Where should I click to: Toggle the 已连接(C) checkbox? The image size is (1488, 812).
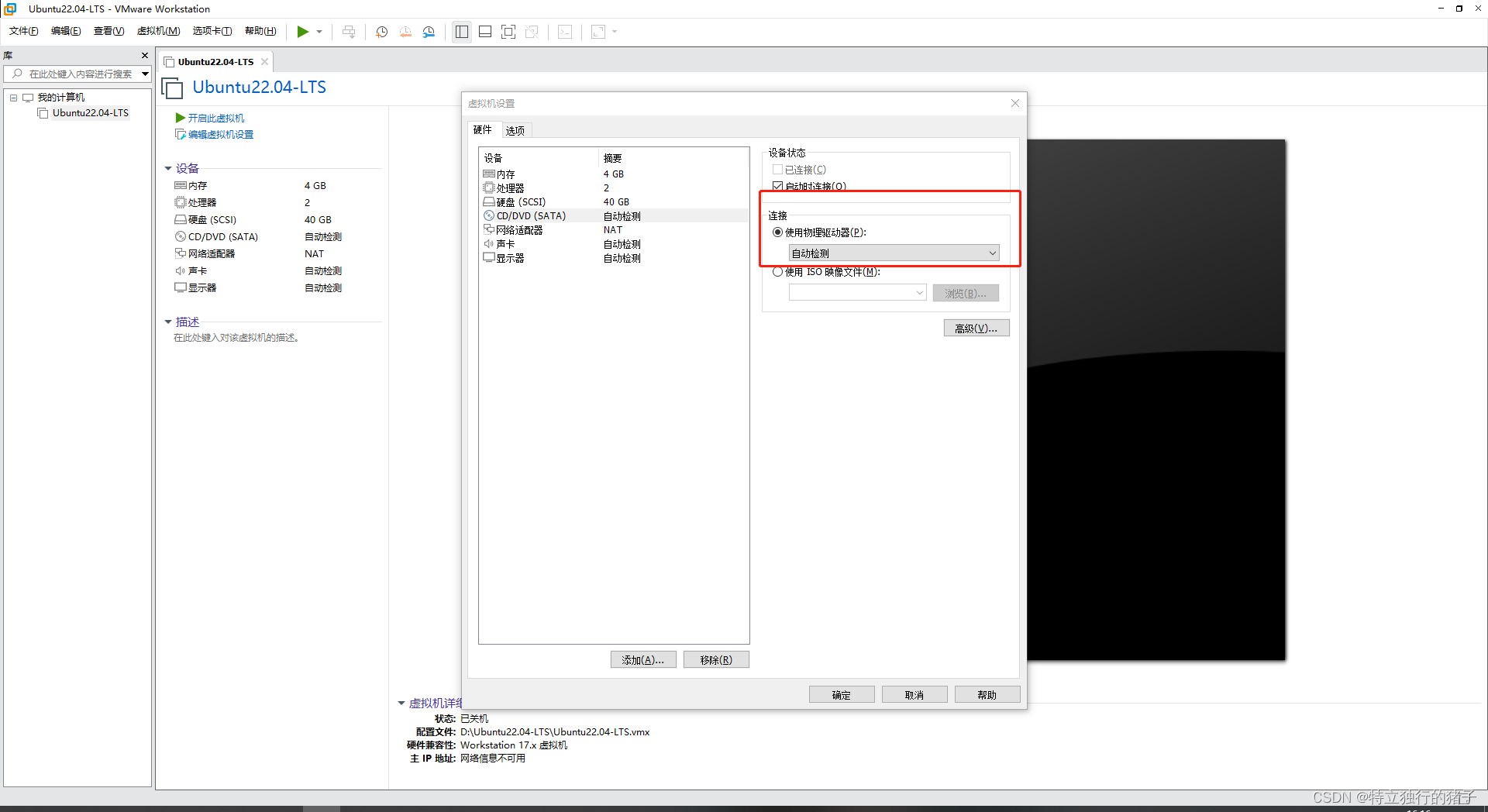pos(777,170)
